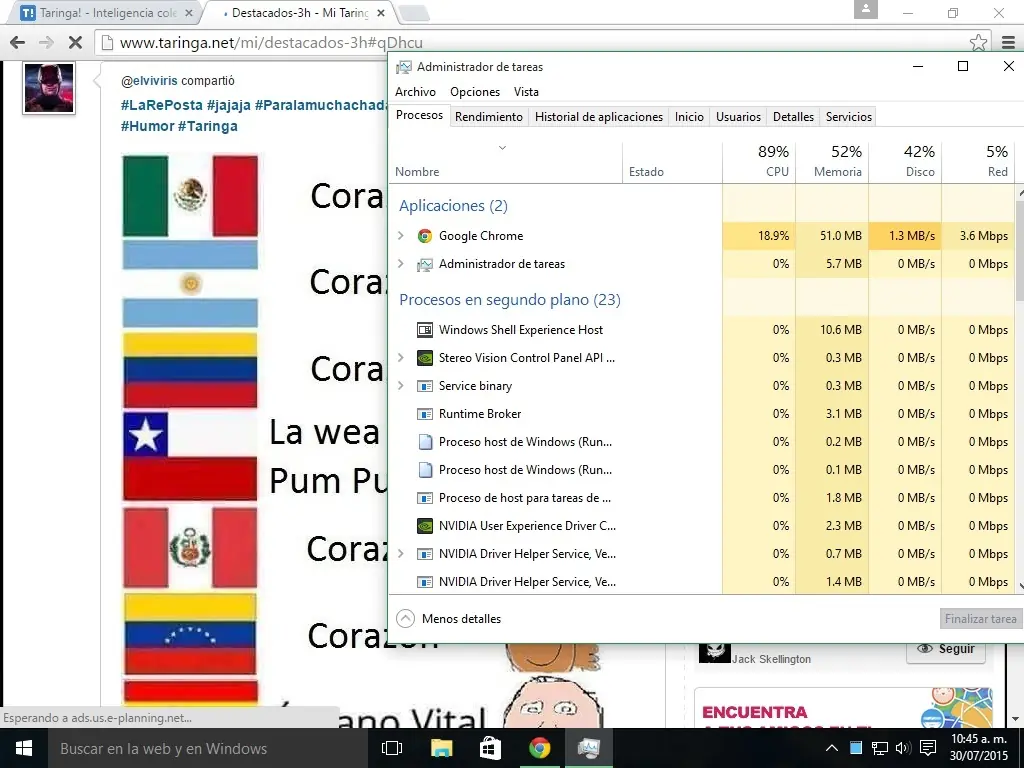This screenshot has height=768, width=1024.
Task: Click the Proceso de host para tareas icon
Action: pyautogui.click(x=424, y=498)
